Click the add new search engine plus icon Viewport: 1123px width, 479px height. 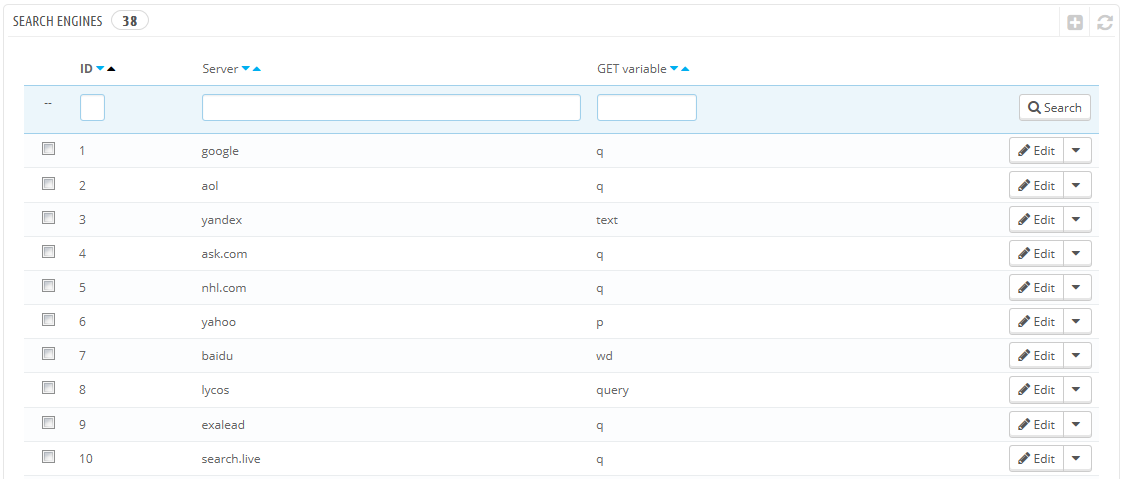(1075, 22)
